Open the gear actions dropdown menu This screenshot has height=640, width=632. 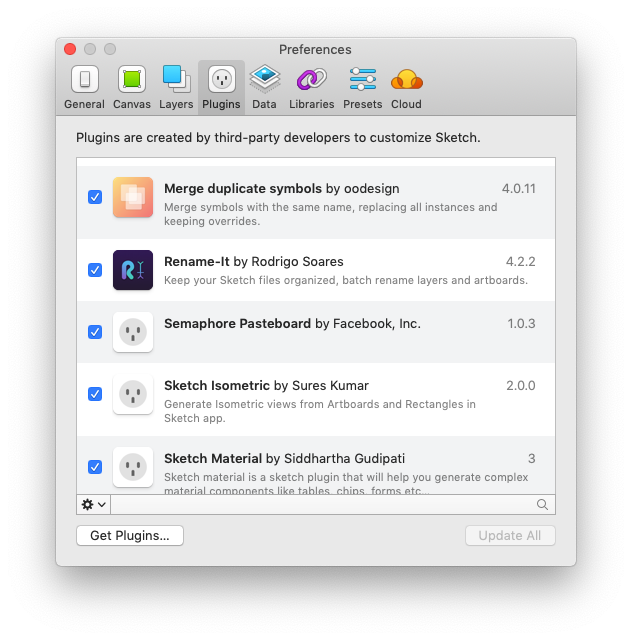(x=93, y=505)
